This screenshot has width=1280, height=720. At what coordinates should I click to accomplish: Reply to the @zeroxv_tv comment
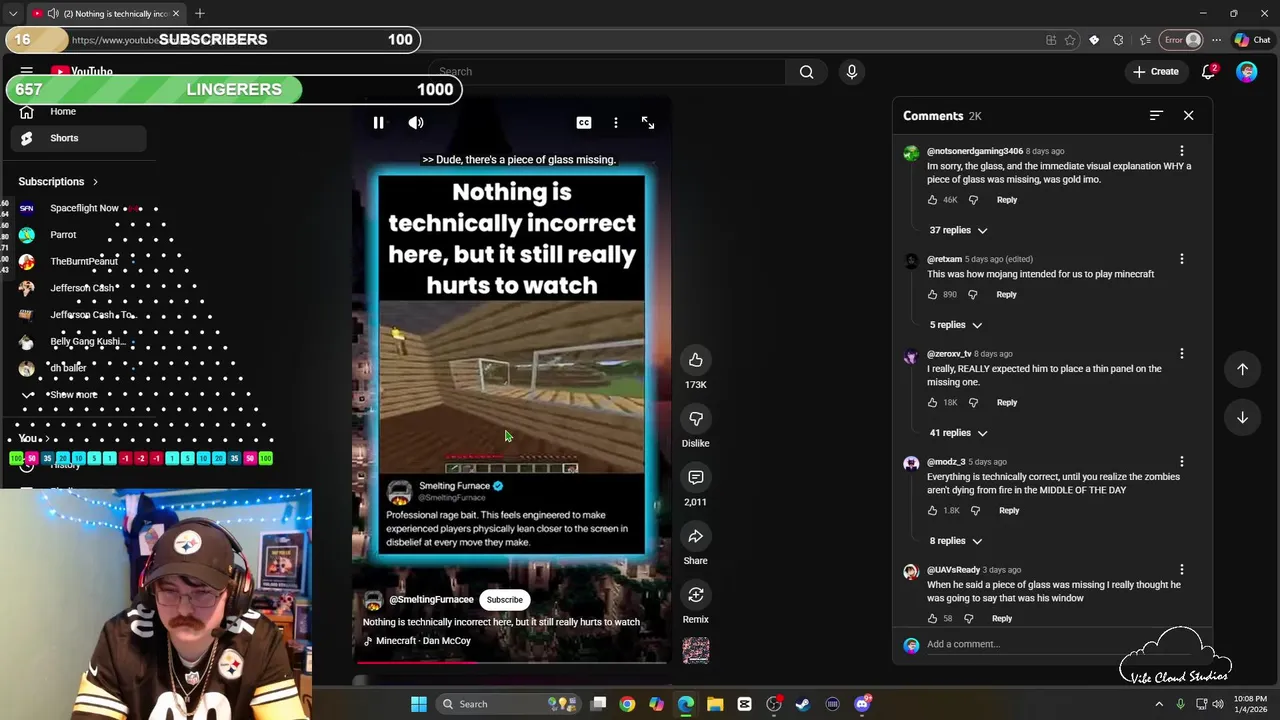[1006, 403]
